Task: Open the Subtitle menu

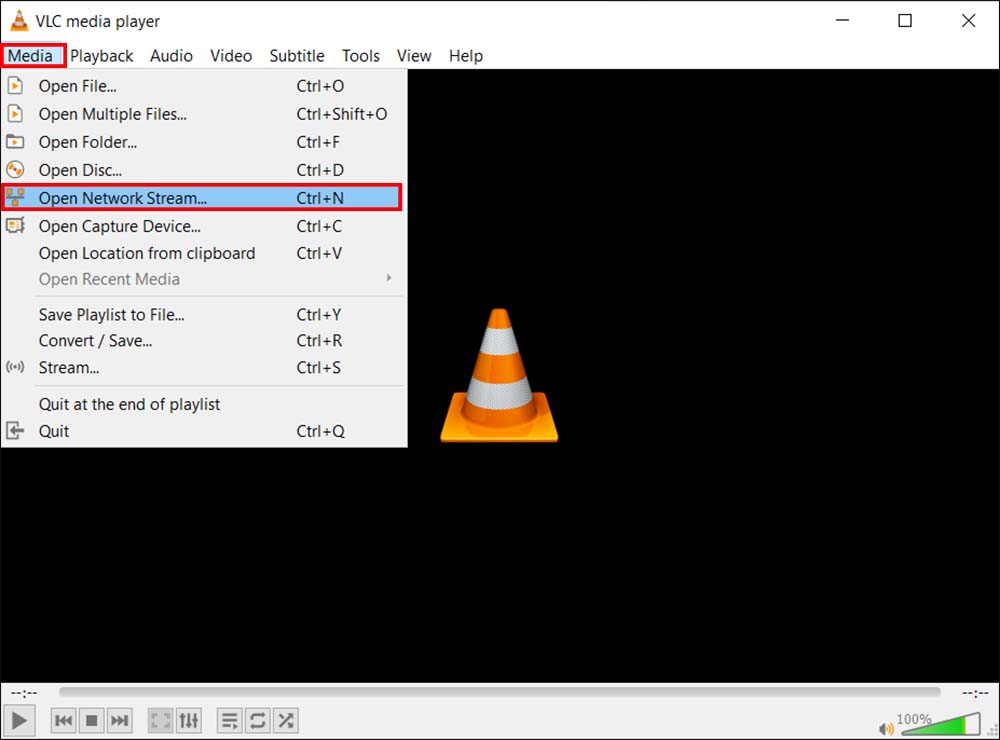Action: coord(296,55)
